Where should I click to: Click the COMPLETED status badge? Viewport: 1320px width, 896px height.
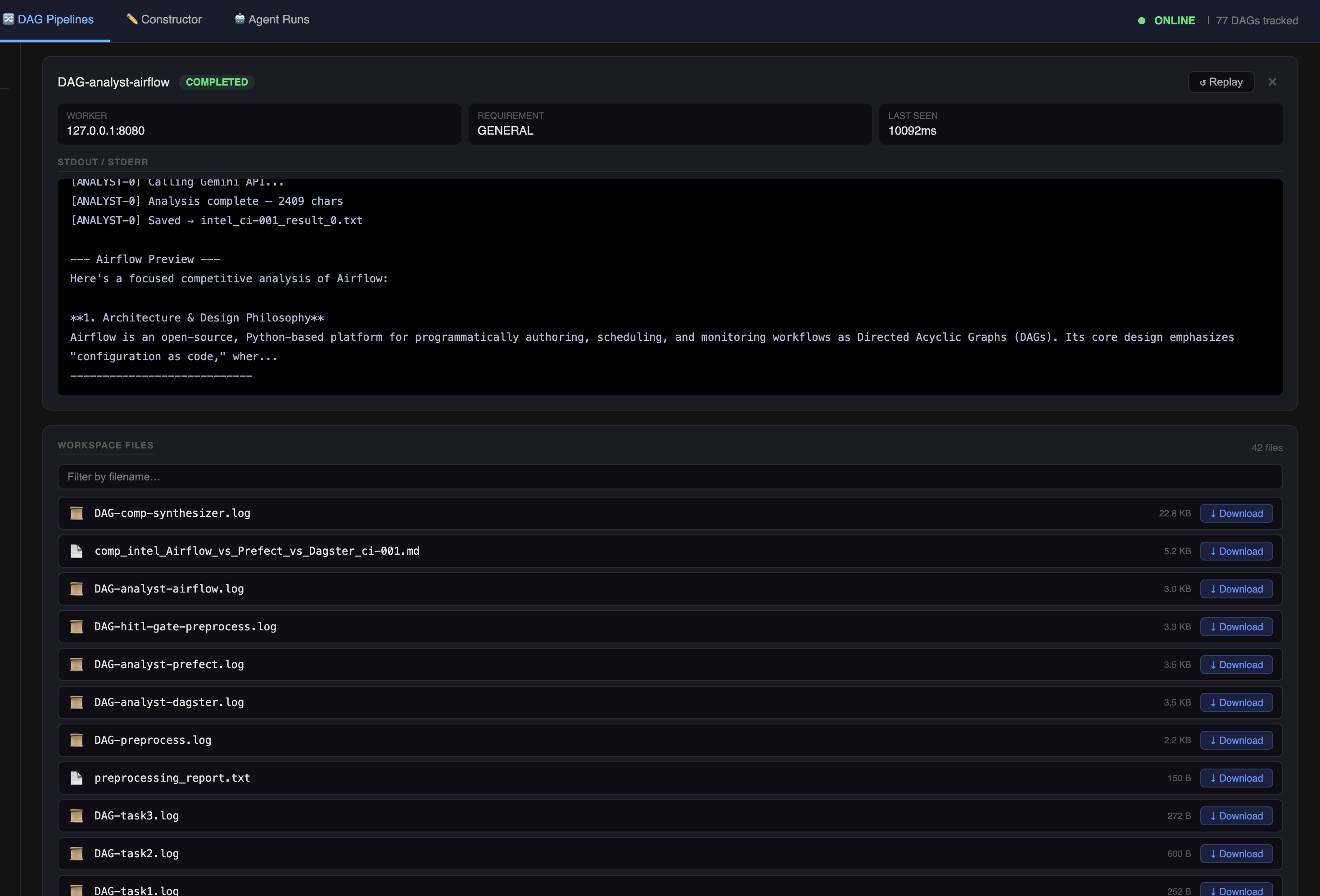coord(217,82)
